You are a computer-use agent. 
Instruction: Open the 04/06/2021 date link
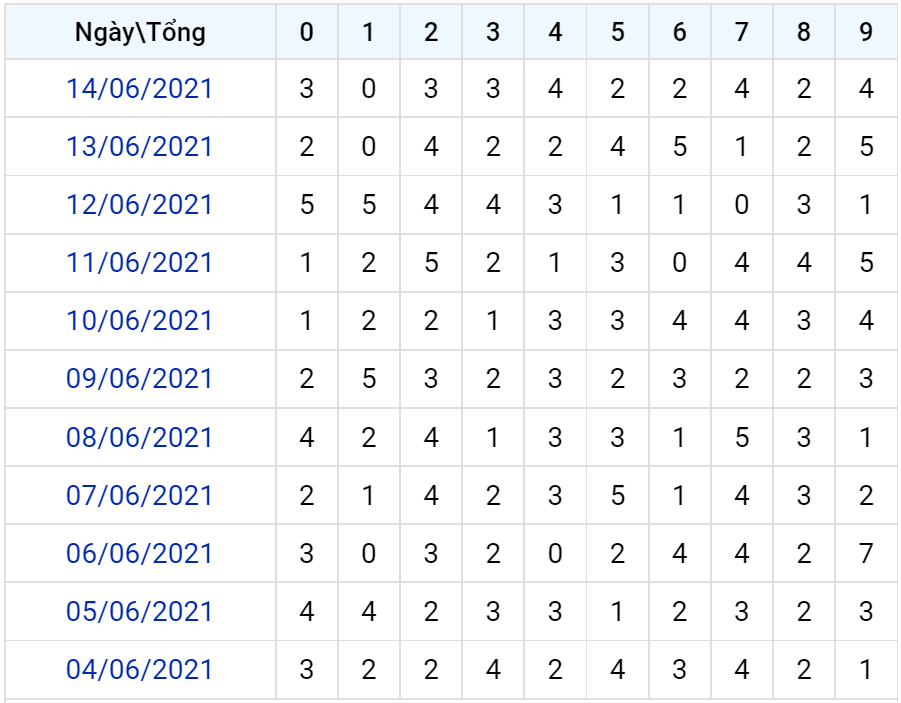click(x=140, y=670)
